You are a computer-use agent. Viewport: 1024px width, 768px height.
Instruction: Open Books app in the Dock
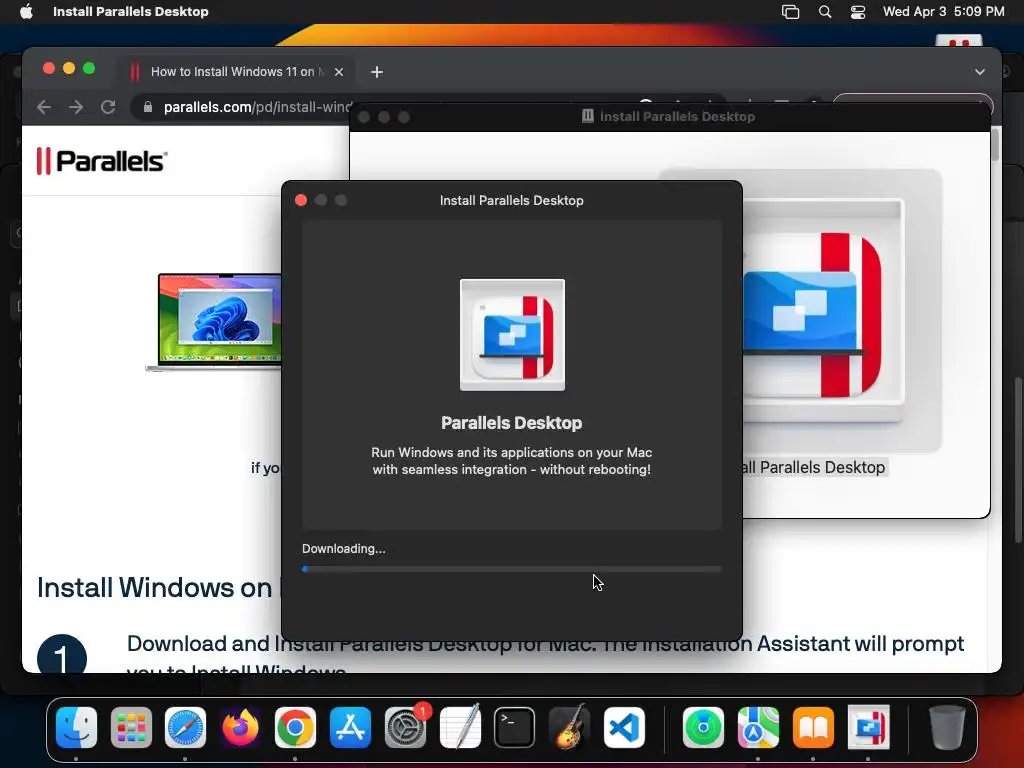point(813,727)
